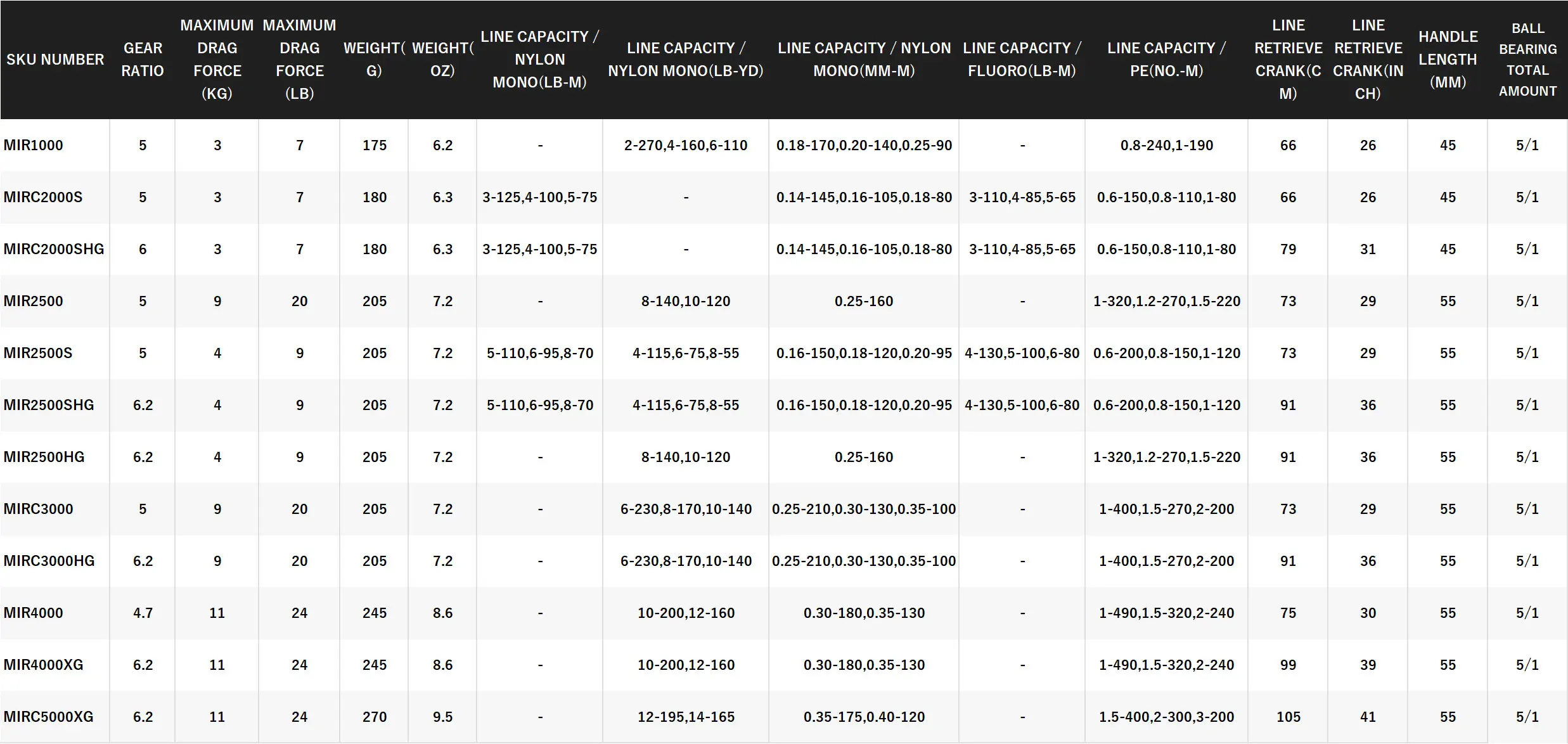Click the LINE CAPACITY / PE(NO.-M) header

[1166, 60]
